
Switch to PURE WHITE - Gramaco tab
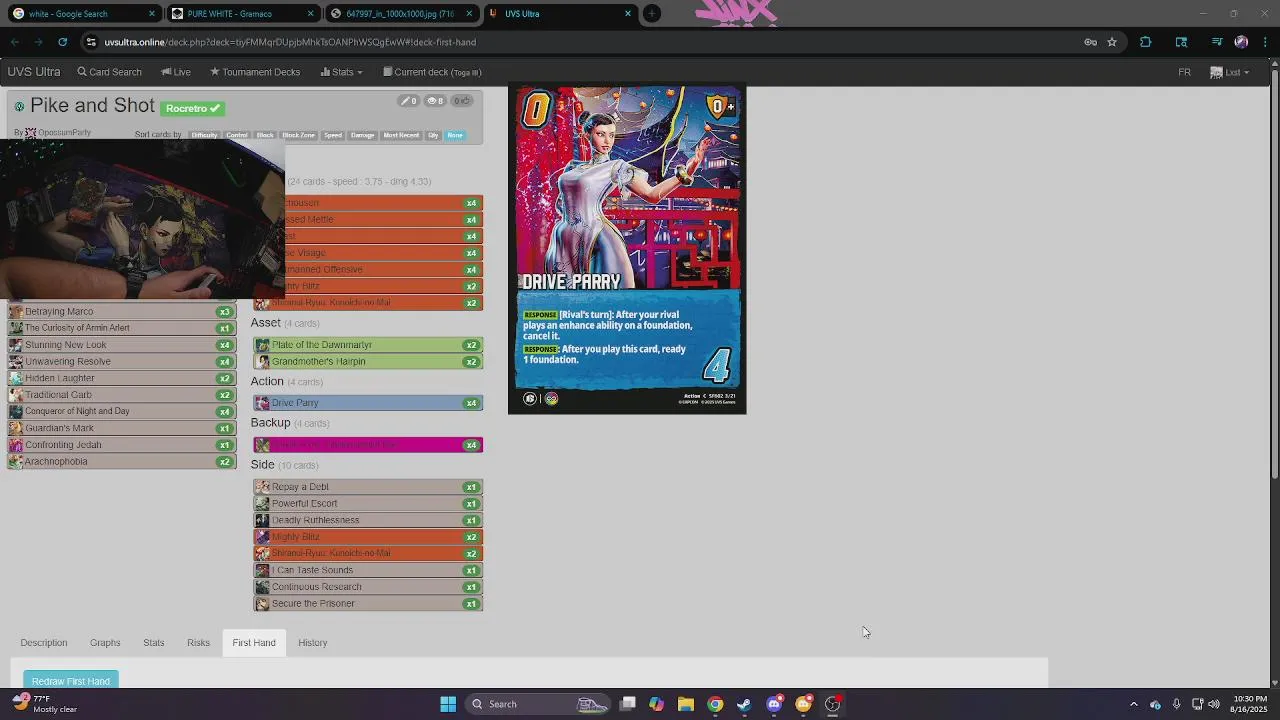240,14
